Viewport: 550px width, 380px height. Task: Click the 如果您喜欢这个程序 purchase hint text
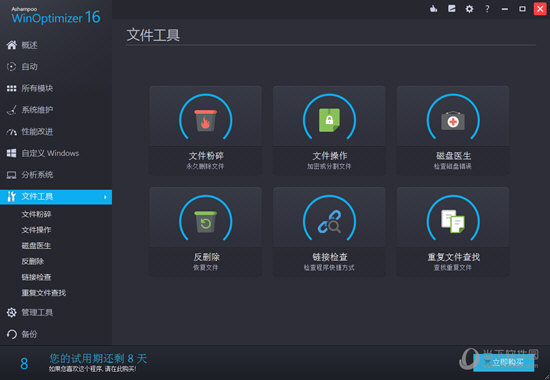(x=92, y=369)
